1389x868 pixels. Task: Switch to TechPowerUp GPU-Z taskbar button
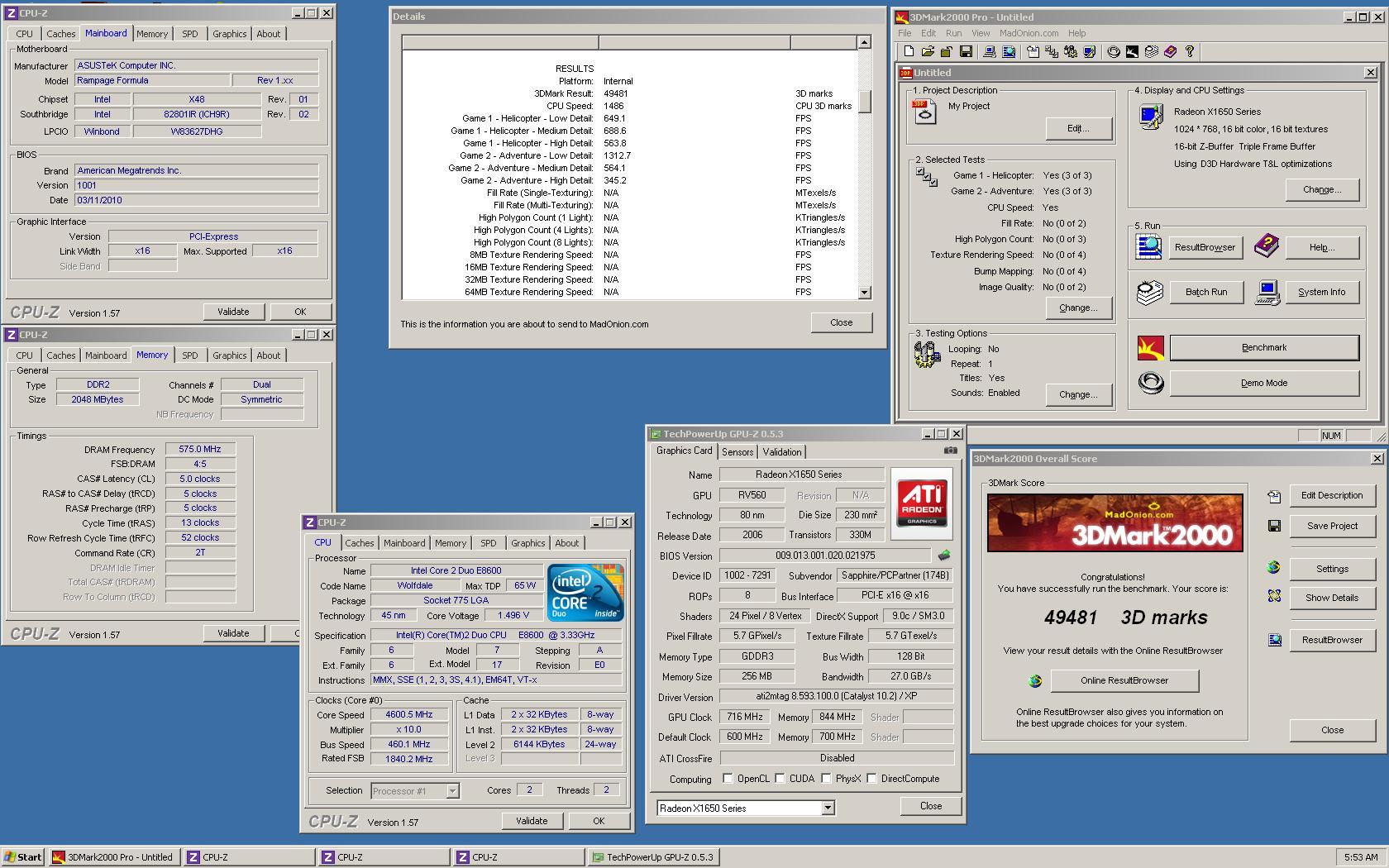coord(653,857)
